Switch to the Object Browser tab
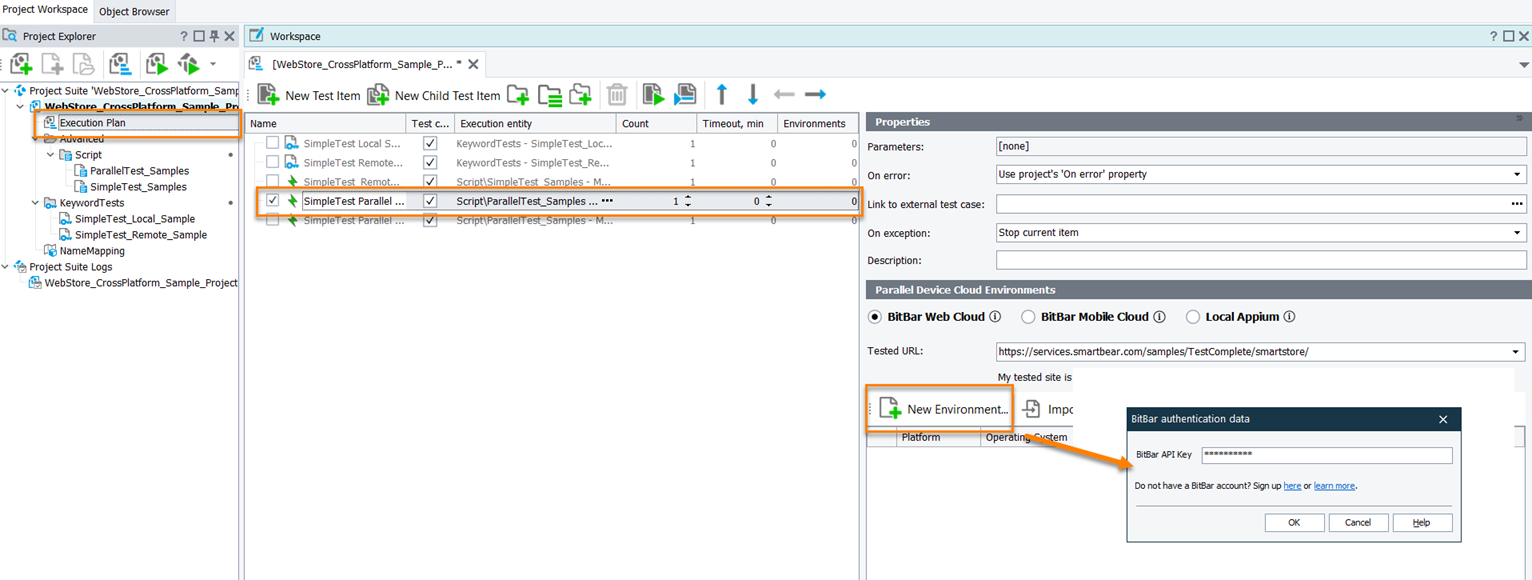 [x=134, y=12]
